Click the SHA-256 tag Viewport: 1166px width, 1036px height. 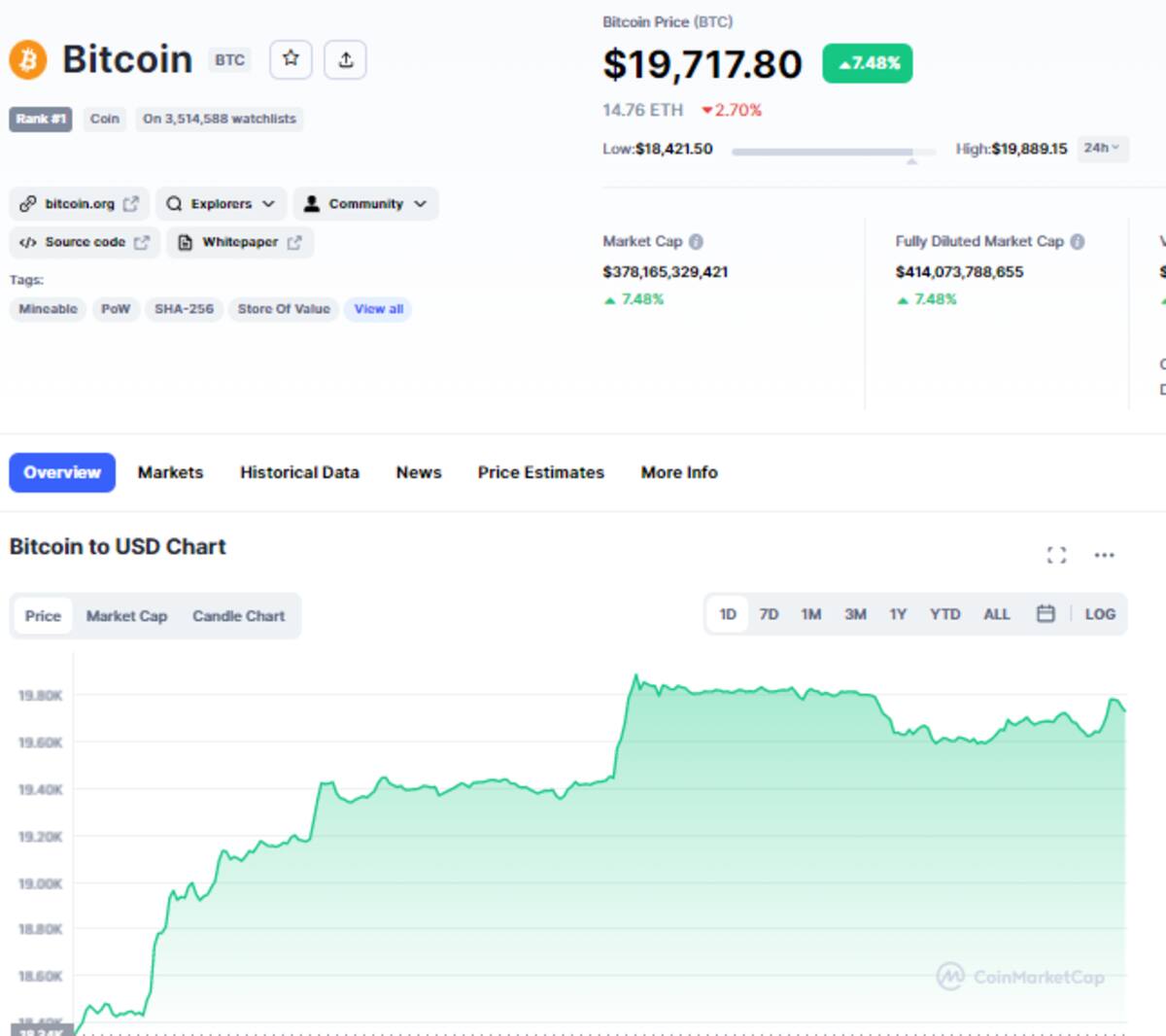click(x=184, y=309)
